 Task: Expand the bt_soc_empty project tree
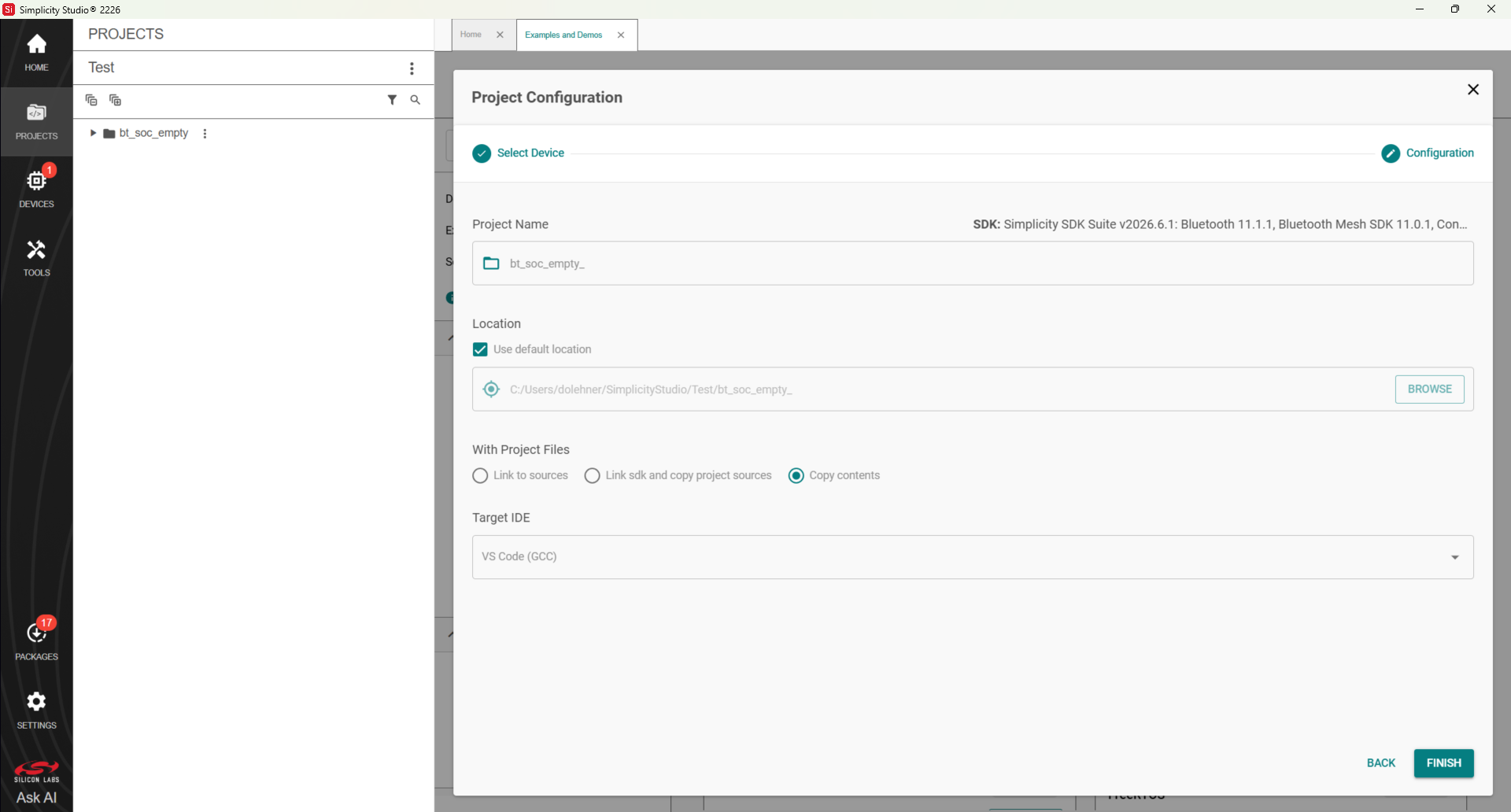[93, 133]
